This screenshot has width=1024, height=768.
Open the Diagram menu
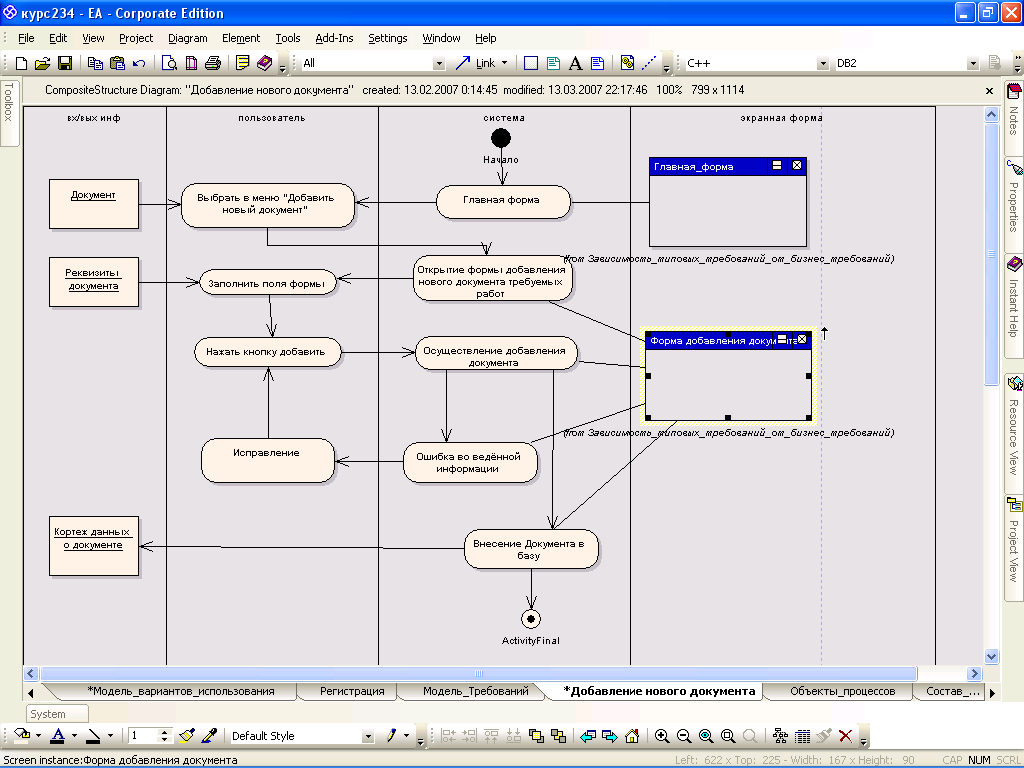tap(187, 38)
